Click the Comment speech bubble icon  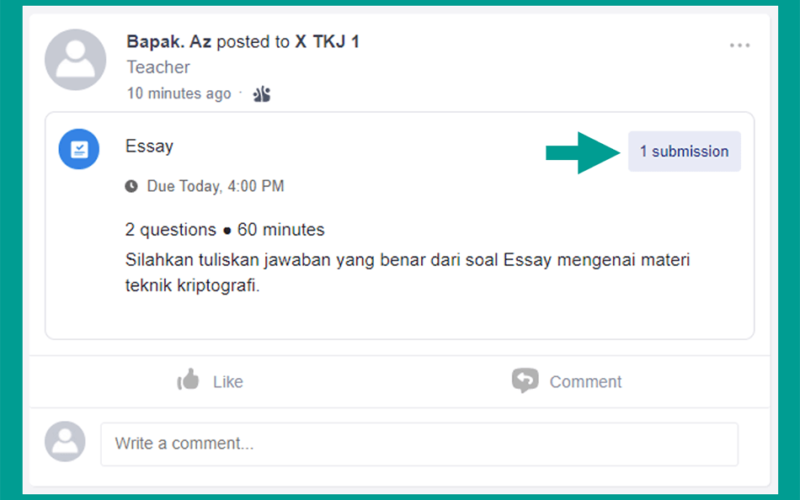coord(525,381)
